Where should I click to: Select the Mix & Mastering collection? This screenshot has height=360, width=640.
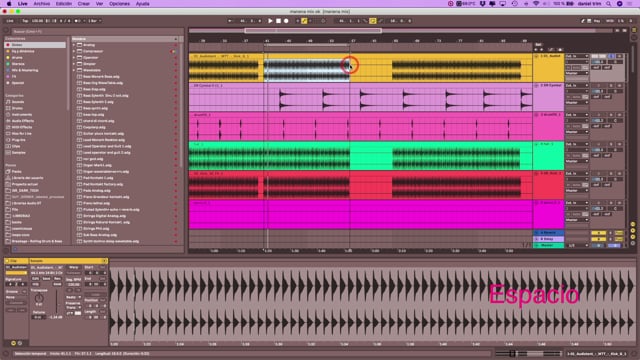25,70
